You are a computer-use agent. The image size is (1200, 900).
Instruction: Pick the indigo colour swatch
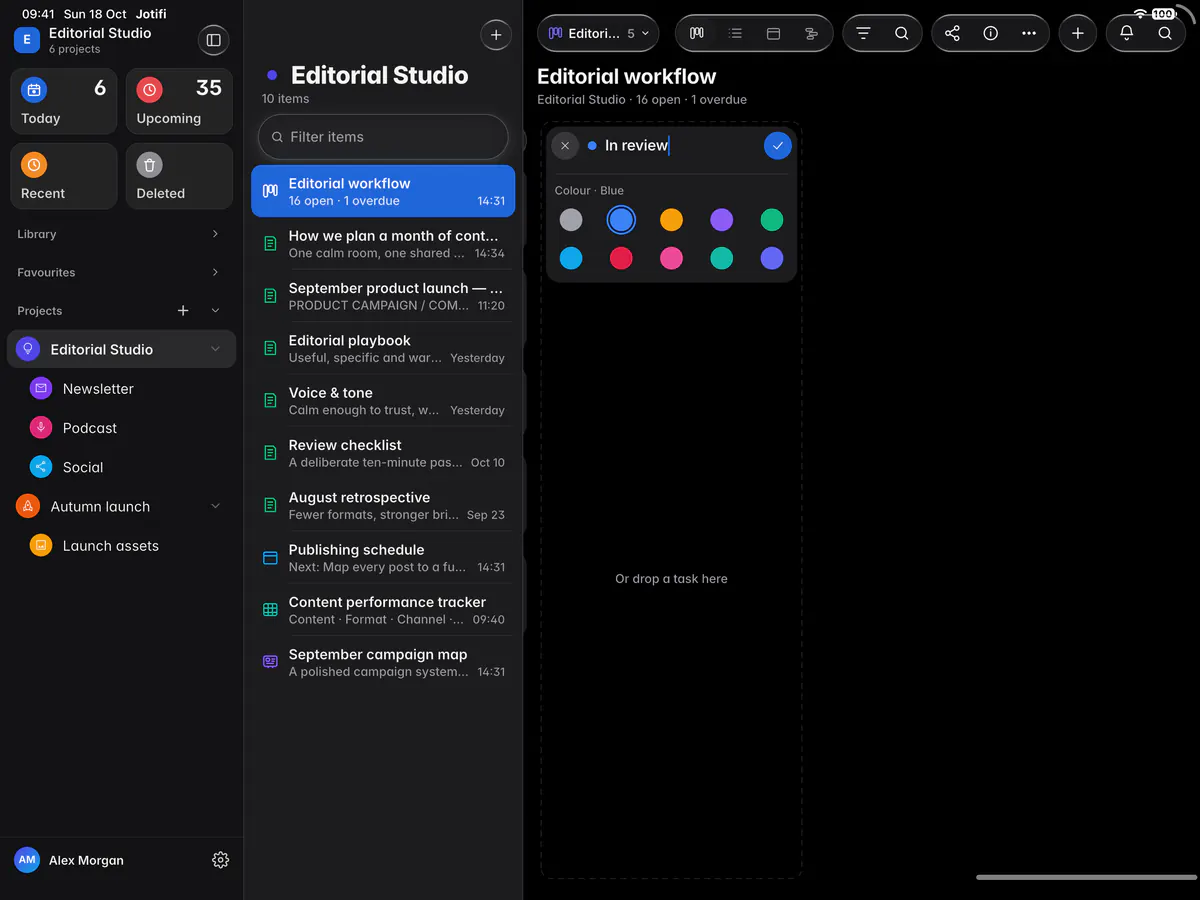[771, 259]
